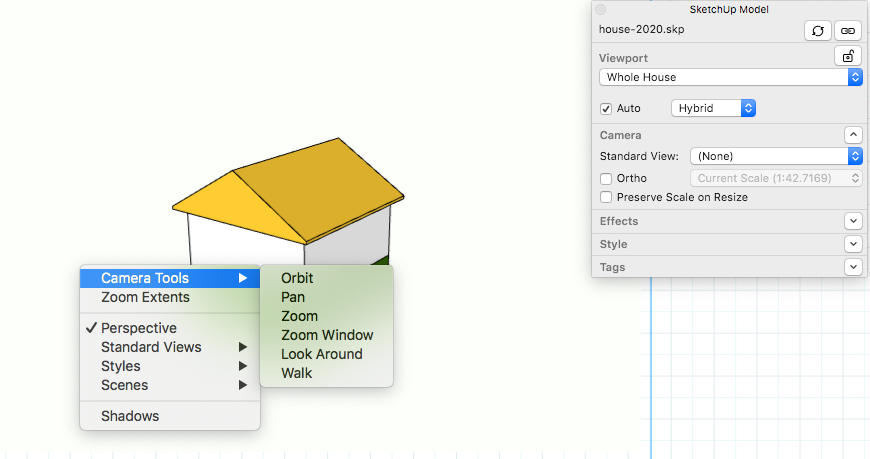
Task: Toggle the viewport camera lock icon
Action: pyautogui.click(x=847, y=57)
